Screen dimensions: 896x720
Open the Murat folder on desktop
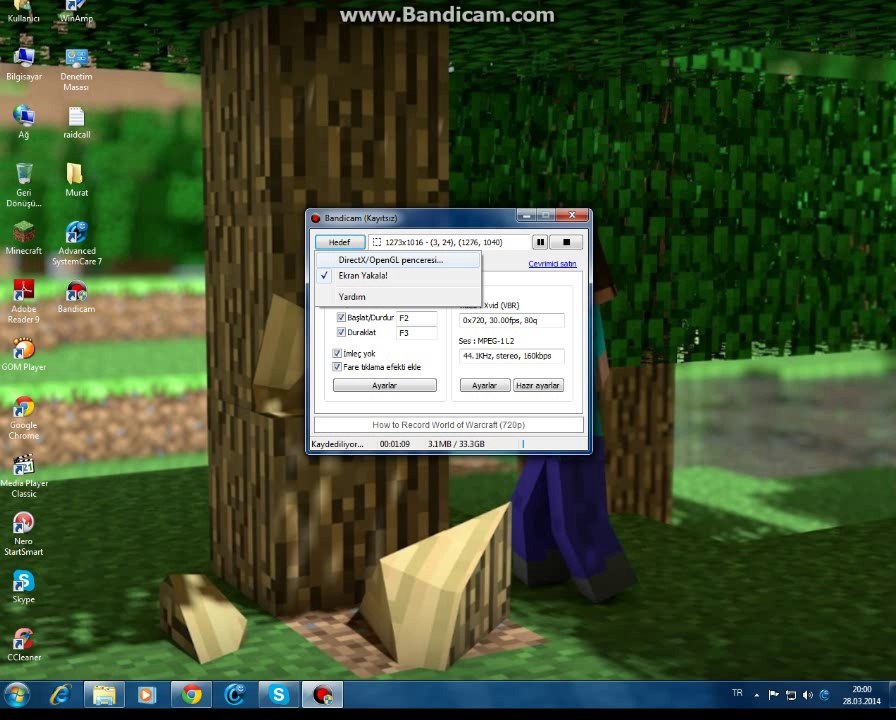pyautogui.click(x=76, y=181)
